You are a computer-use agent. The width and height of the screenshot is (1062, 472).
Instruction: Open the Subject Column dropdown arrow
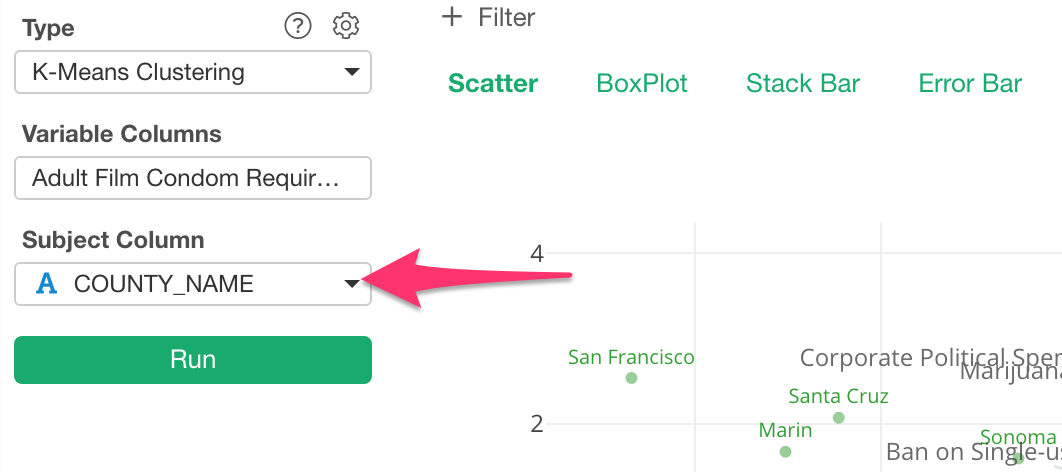pyautogui.click(x=352, y=284)
